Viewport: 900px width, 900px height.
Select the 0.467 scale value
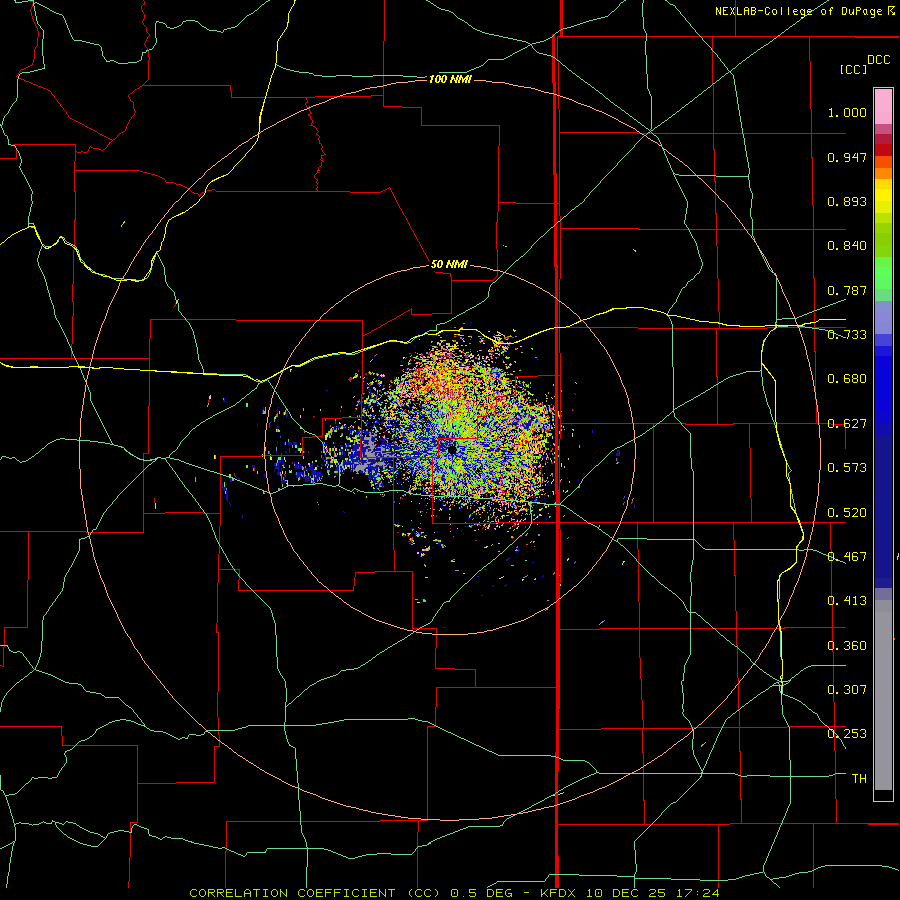tap(847, 557)
